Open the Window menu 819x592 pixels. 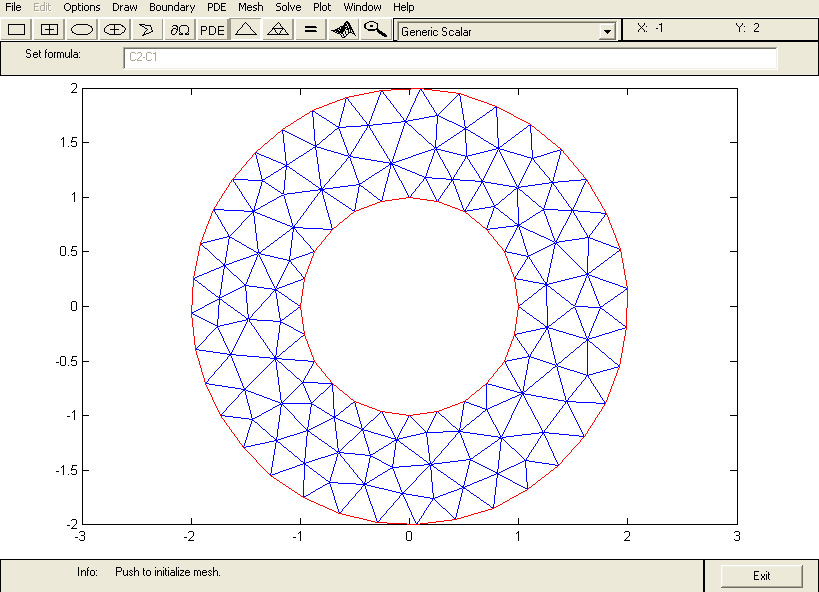[x=362, y=7]
